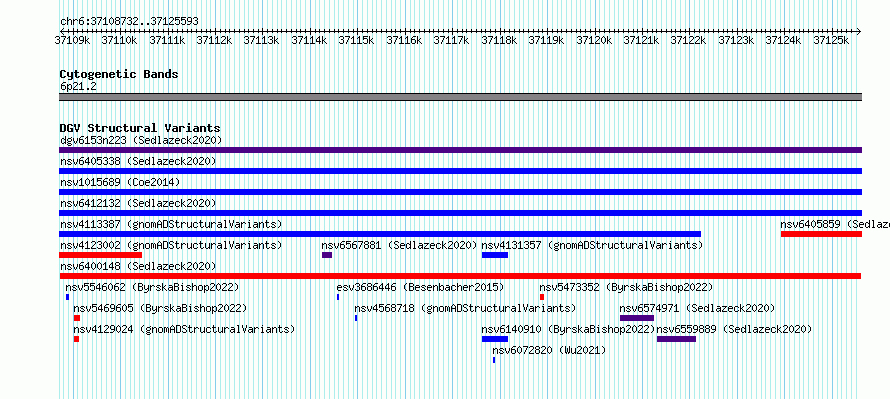
Task: Click the DGV Structural Variants track title
Action: click(x=140, y=128)
